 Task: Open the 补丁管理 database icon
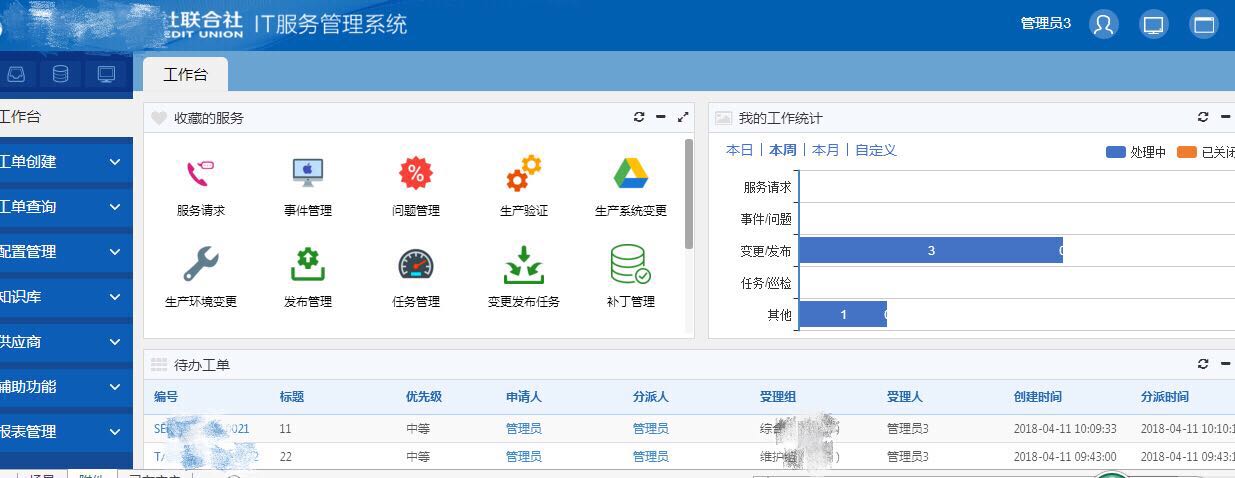(x=630, y=265)
